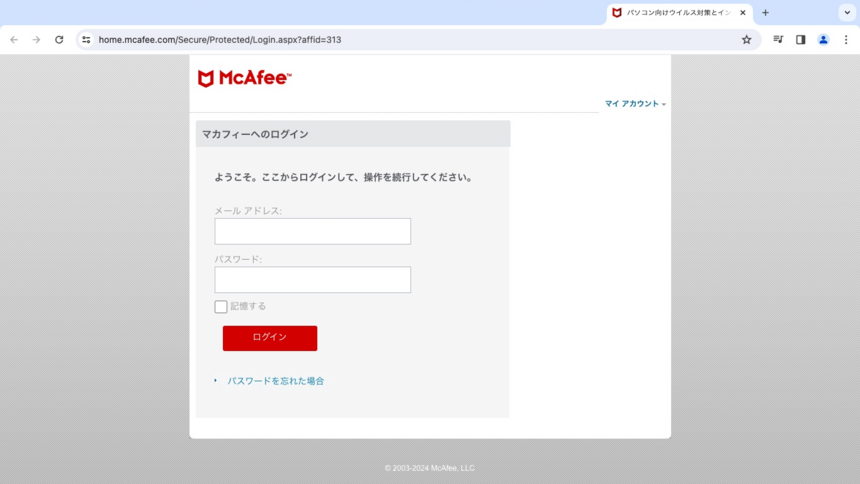Open the Chrome profile avatar
Image resolution: width=860 pixels, height=484 pixels.
[x=823, y=40]
